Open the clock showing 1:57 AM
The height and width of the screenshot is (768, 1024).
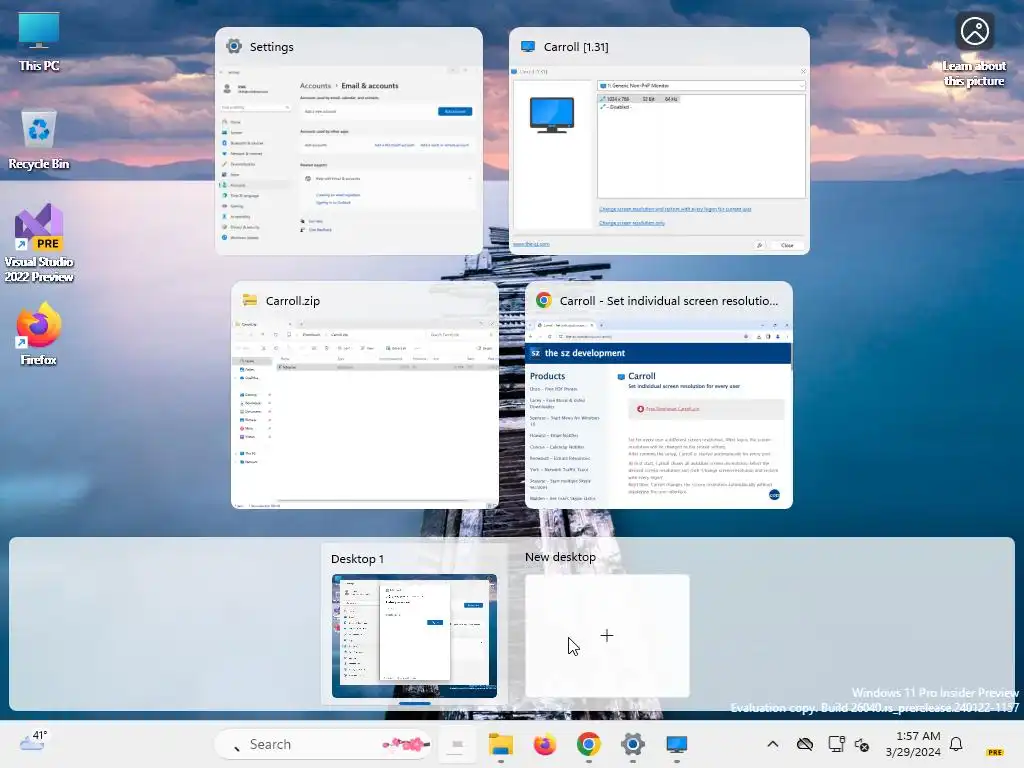(x=913, y=744)
